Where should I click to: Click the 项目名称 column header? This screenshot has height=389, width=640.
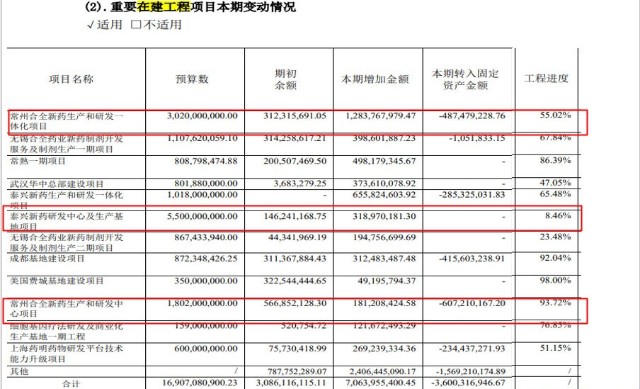pyautogui.click(x=71, y=79)
